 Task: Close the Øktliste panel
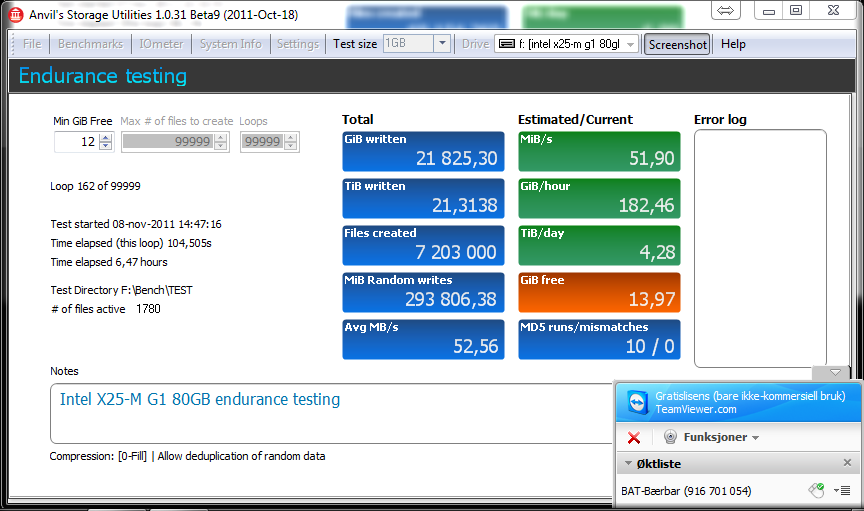(847, 463)
